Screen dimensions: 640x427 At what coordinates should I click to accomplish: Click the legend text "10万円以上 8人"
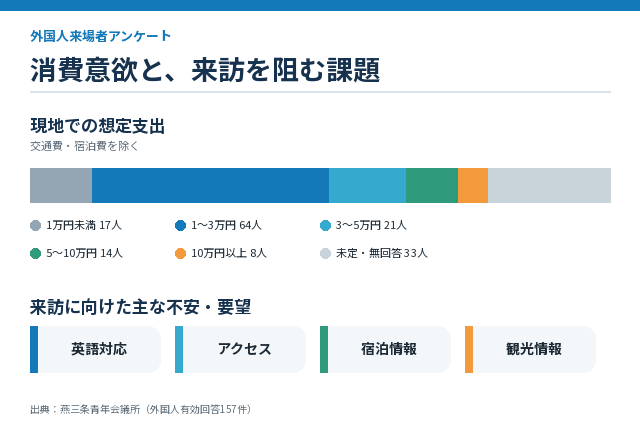coord(229,254)
